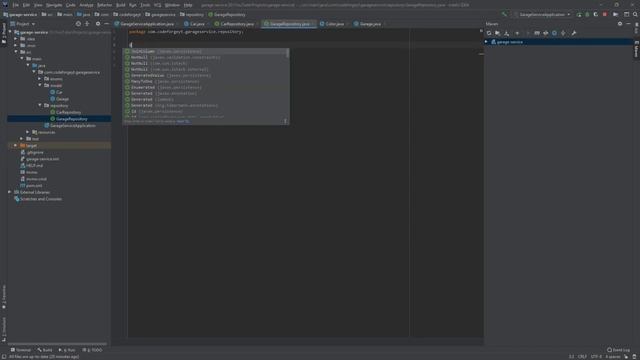This screenshot has width=640, height=360.
Task: Open Run tool window button
Action: 67,350
